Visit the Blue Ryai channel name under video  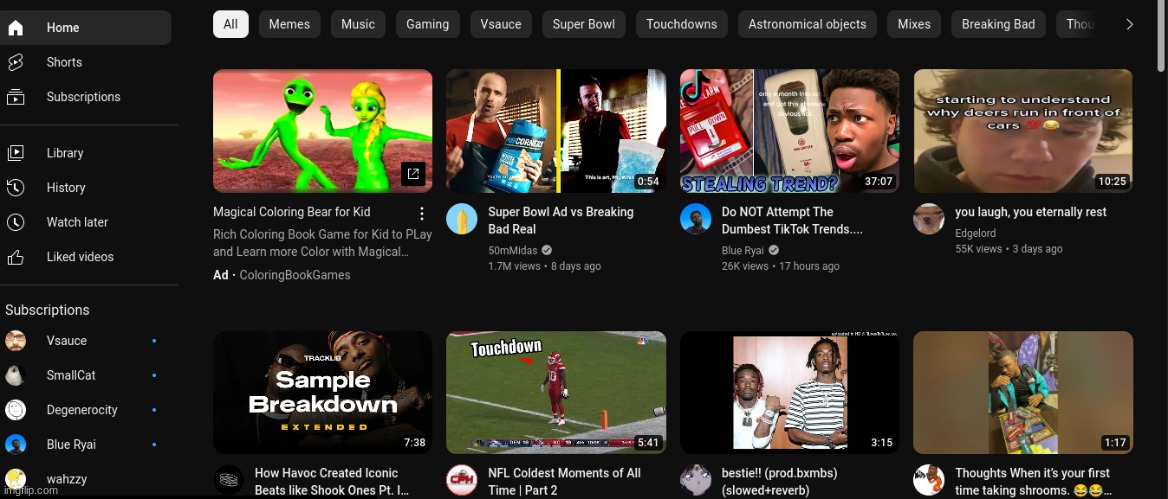pos(743,250)
